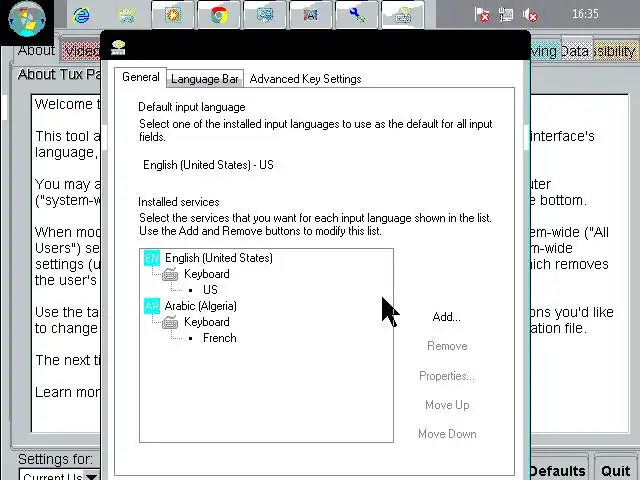The height and width of the screenshot is (480, 640).
Task: Select the US keyboard layout entry
Action: point(210,290)
